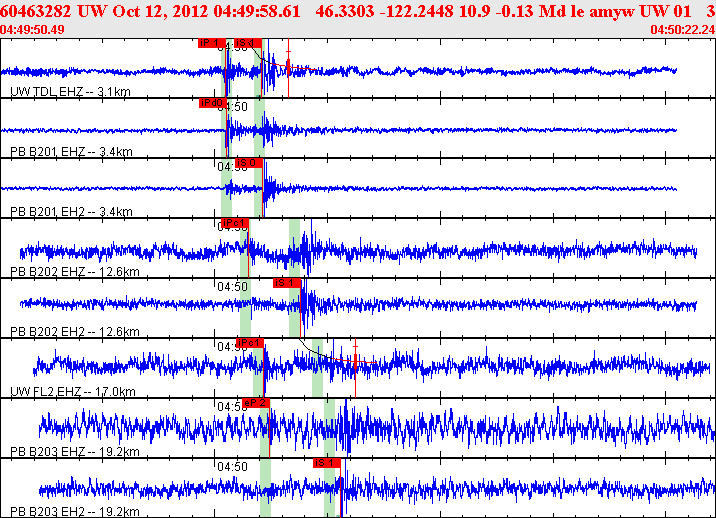This screenshot has height=518, width=716.
Task: Click the P pick flag on PB B203 EHZ
Action: click(256, 403)
